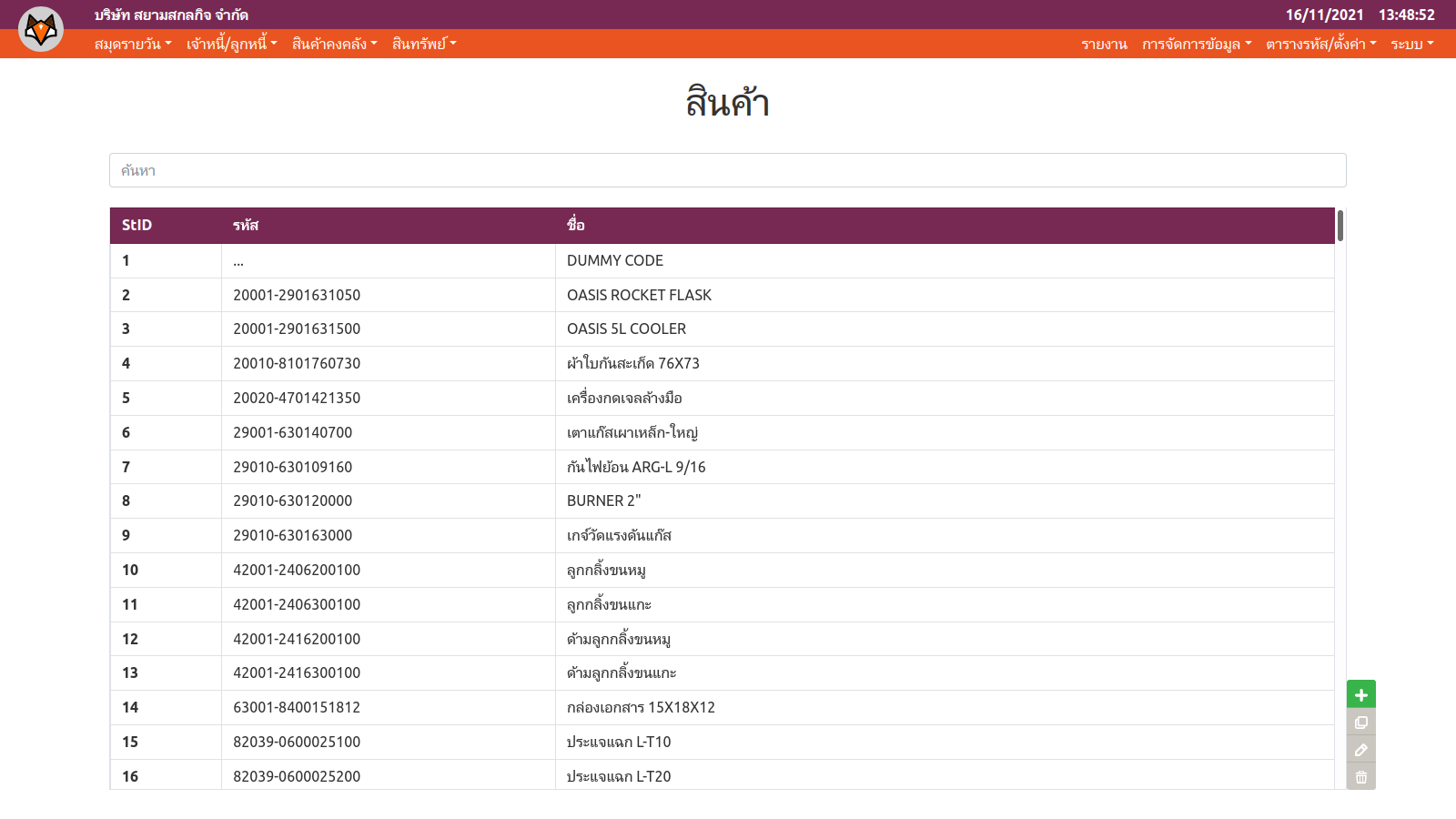
Task: Click the edit pencil icon
Action: click(1361, 750)
